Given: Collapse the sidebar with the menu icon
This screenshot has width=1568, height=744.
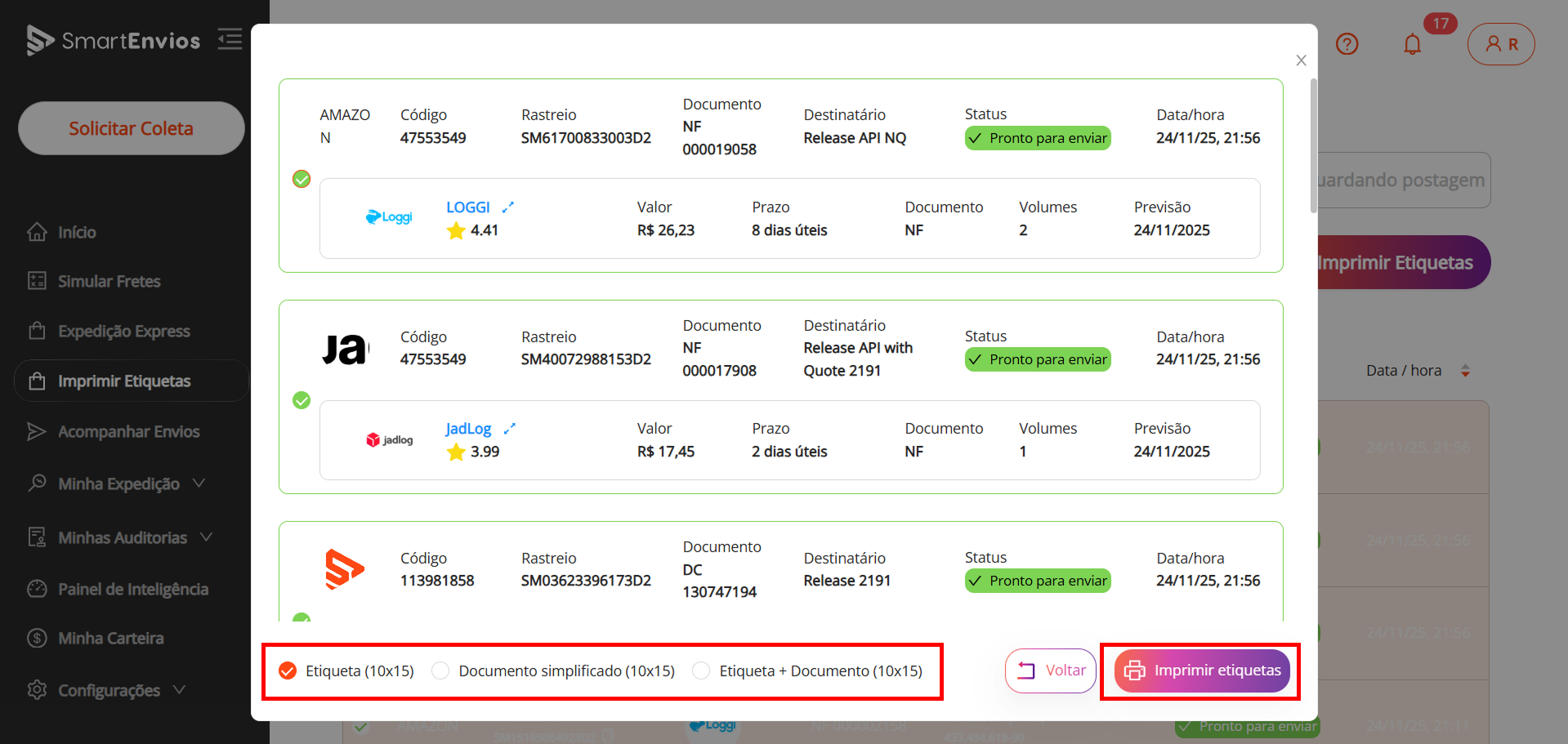Looking at the screenshot, I should (230, 39).
